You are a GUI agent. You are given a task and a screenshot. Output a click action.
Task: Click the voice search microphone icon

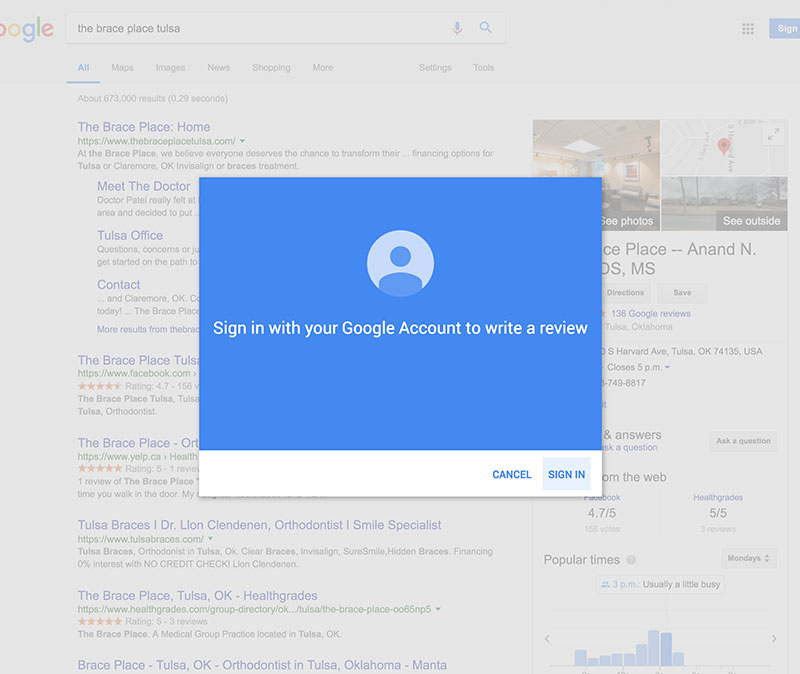click(457, 28)
